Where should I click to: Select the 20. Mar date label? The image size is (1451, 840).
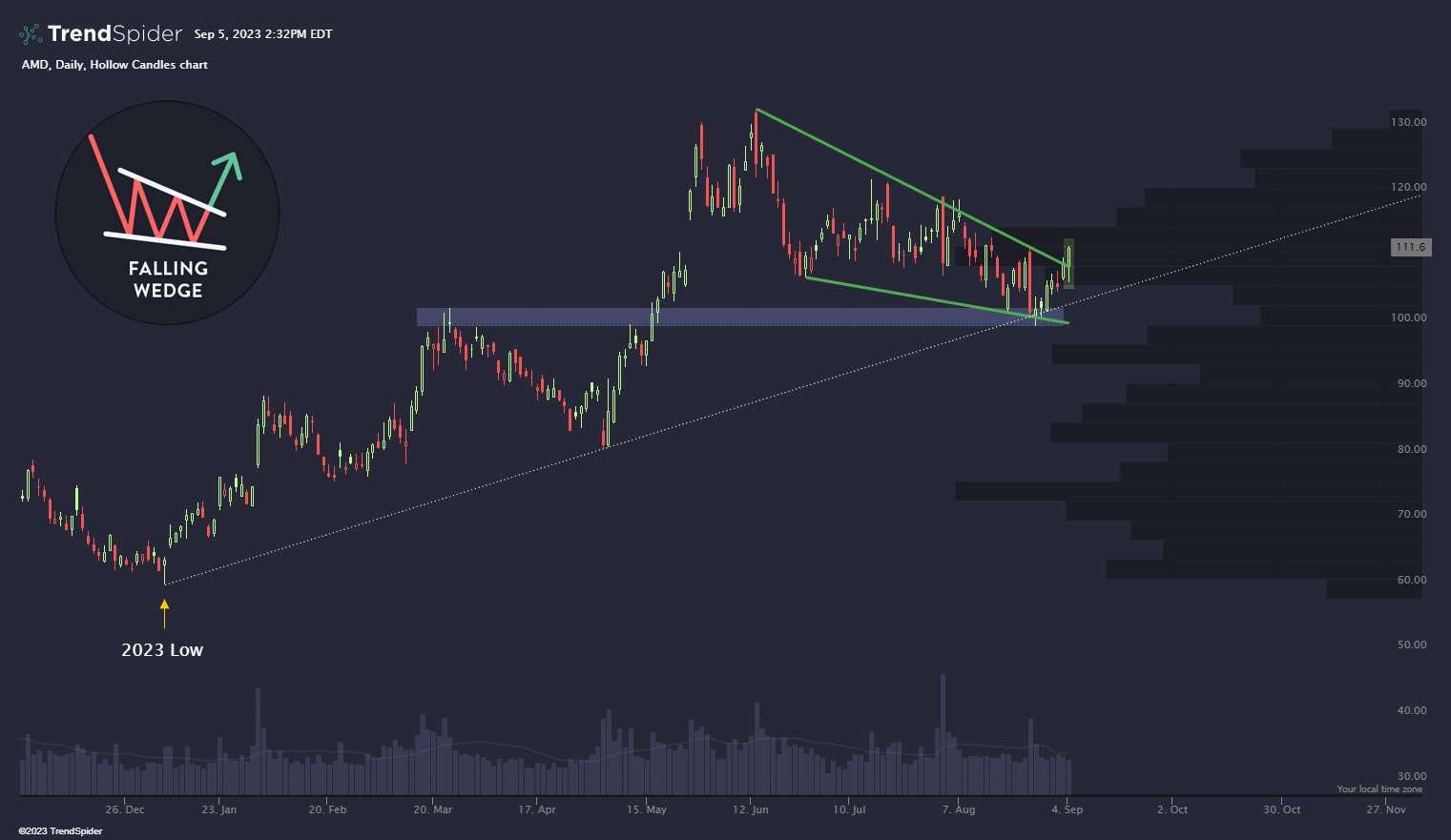433,809
